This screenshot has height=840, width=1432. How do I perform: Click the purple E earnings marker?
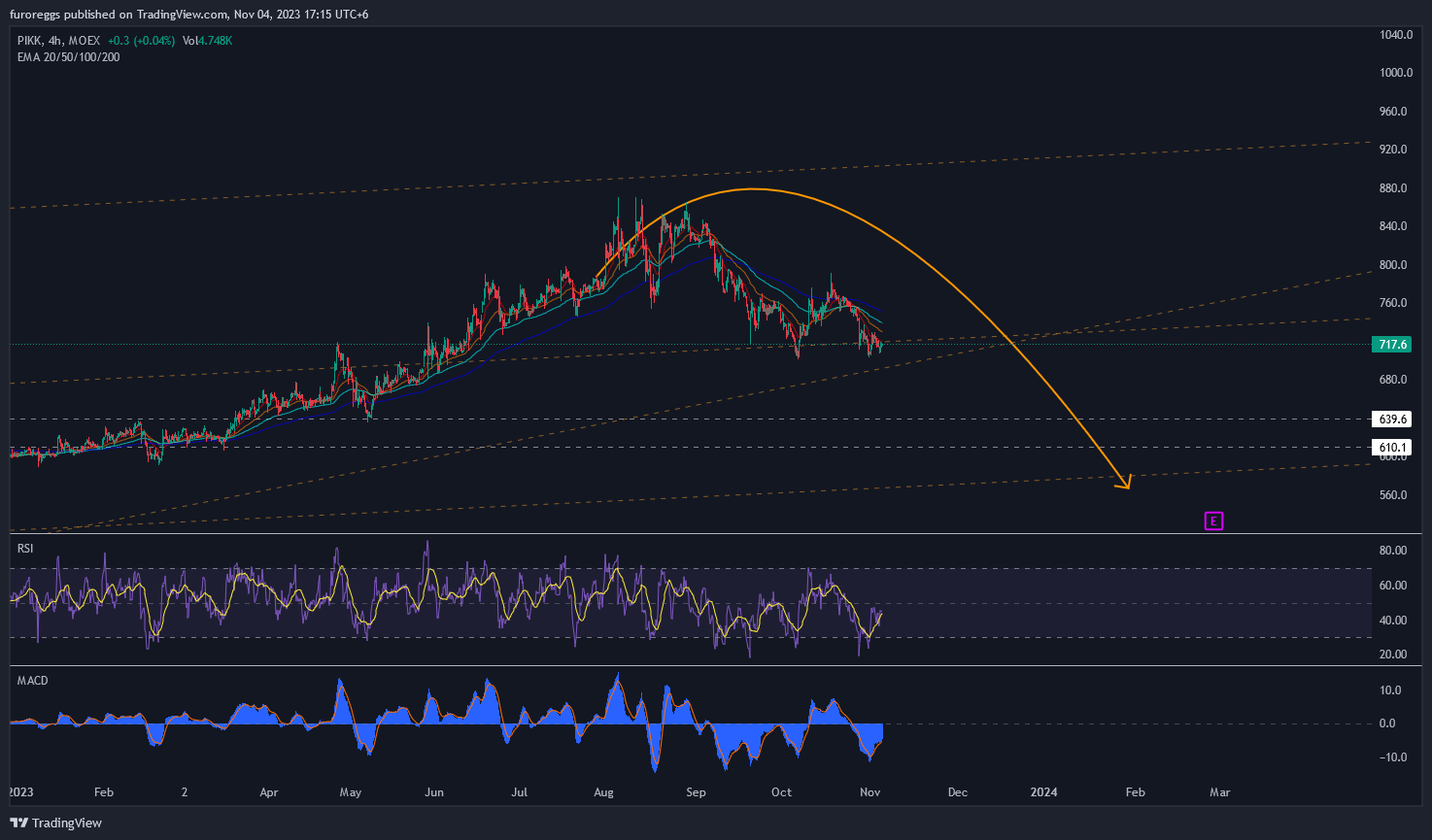click(x=1213, y=521)
